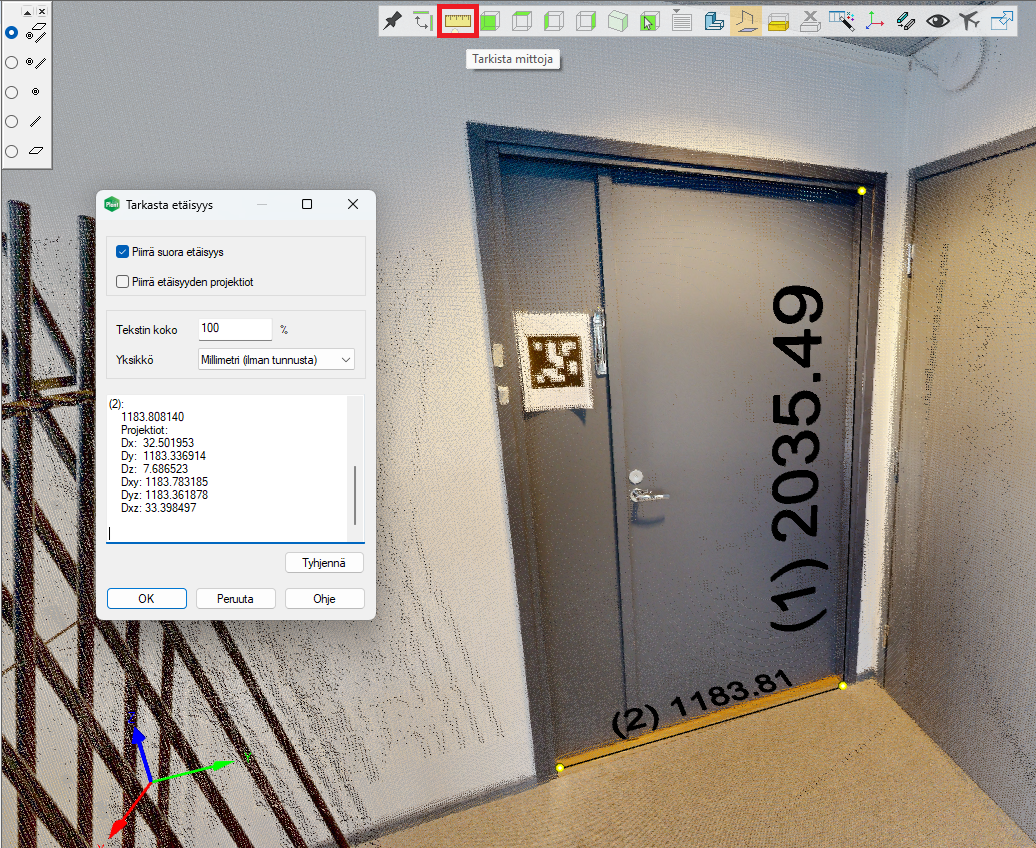The width and height of the screenshot is (1036, 848).
Task: Click the eye visibility icon in toolbar
Action: point(937,21)
